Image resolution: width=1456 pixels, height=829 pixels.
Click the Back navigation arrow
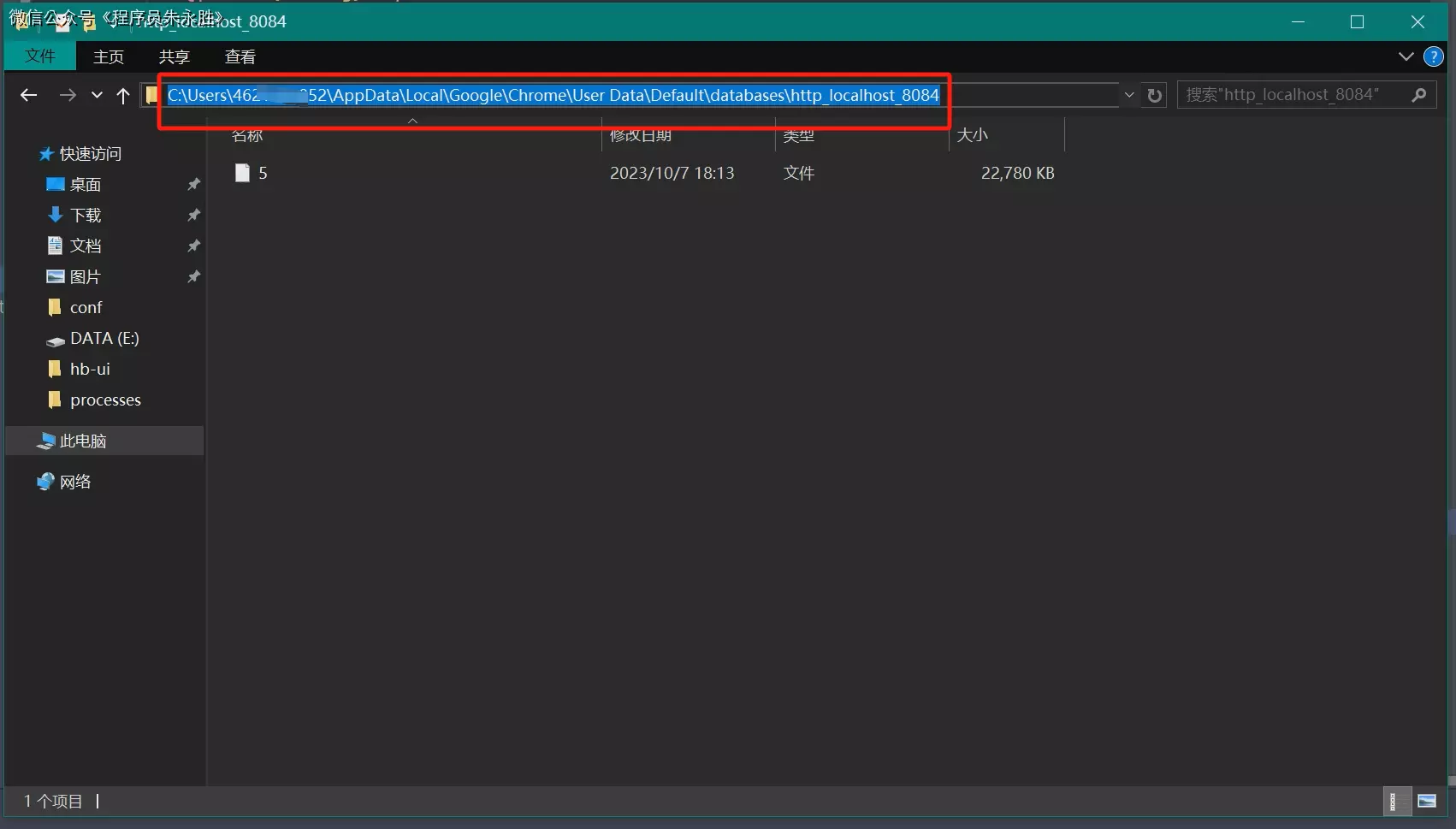pos(28,95)
